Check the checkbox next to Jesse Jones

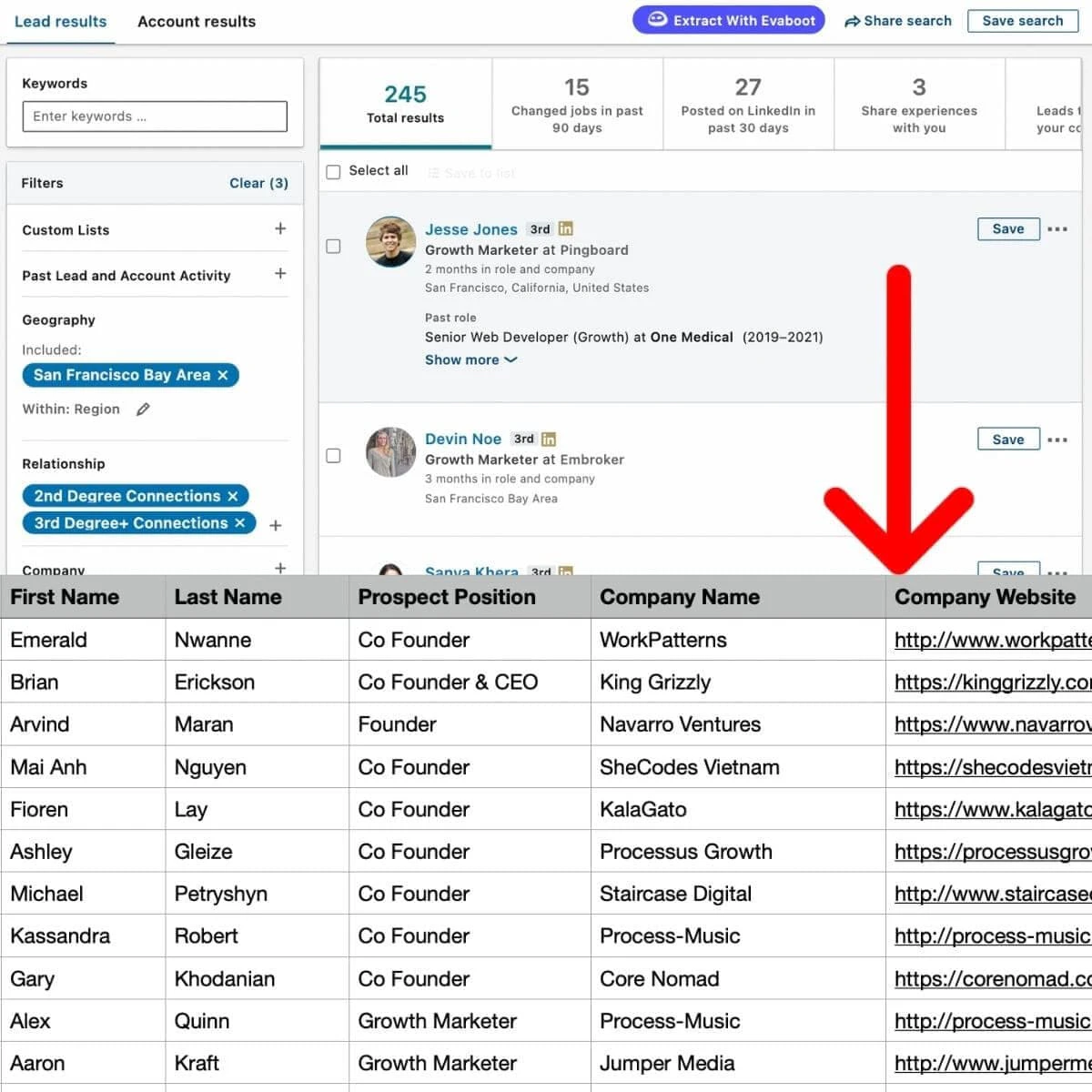pos(333,246)
